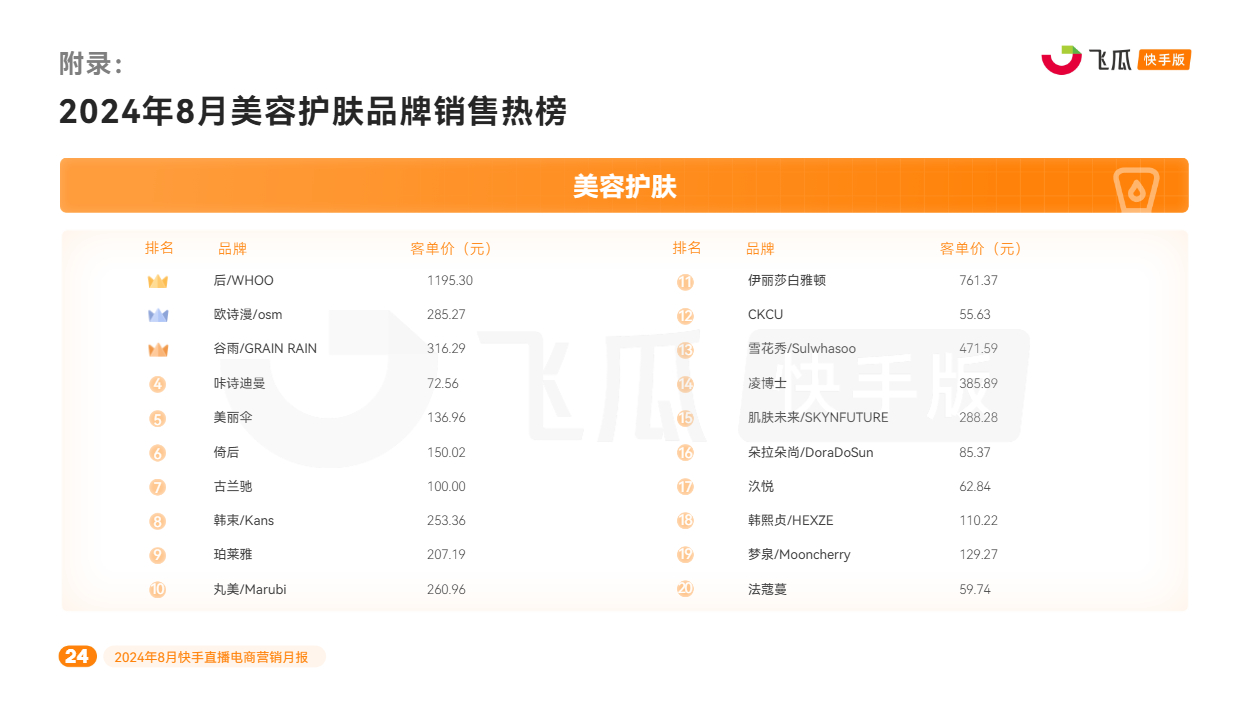The height and width of the screenshot is (703, 1250).
Task: Pick the brand name 伊丽莎白雅顿
Action: pos(787,280)
